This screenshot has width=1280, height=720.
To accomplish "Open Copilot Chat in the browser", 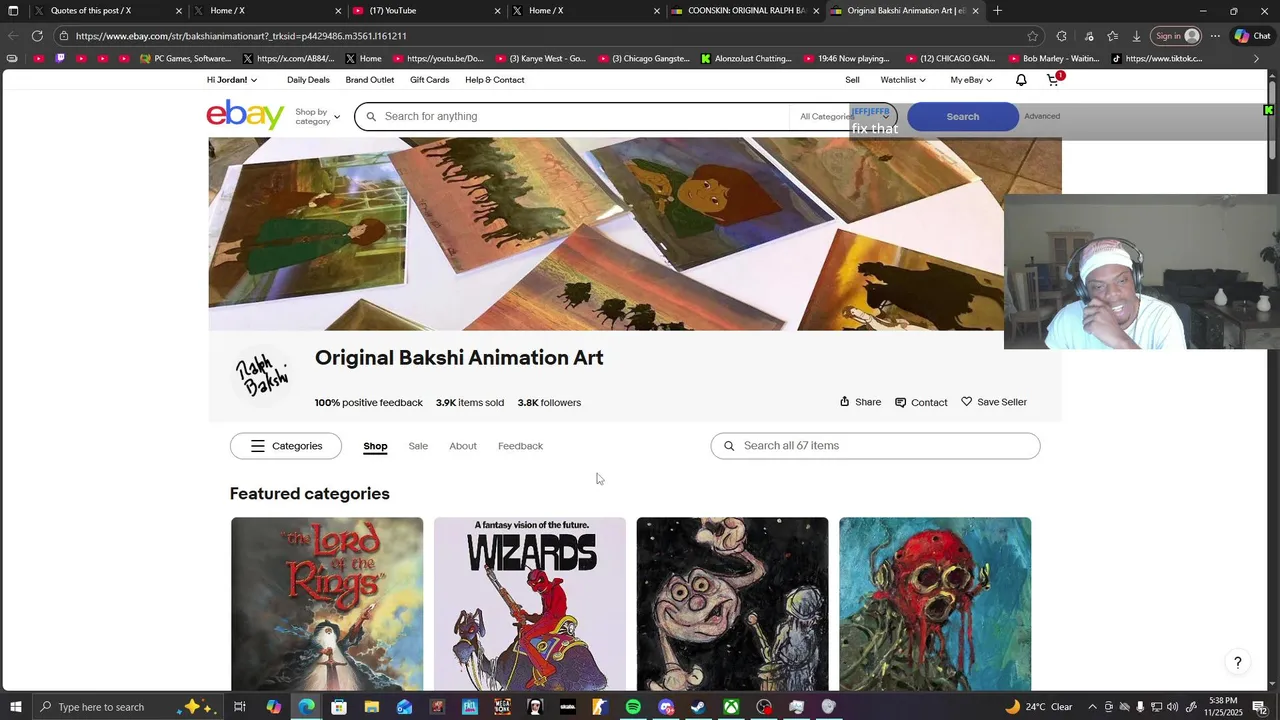I will click(1252, 36).
